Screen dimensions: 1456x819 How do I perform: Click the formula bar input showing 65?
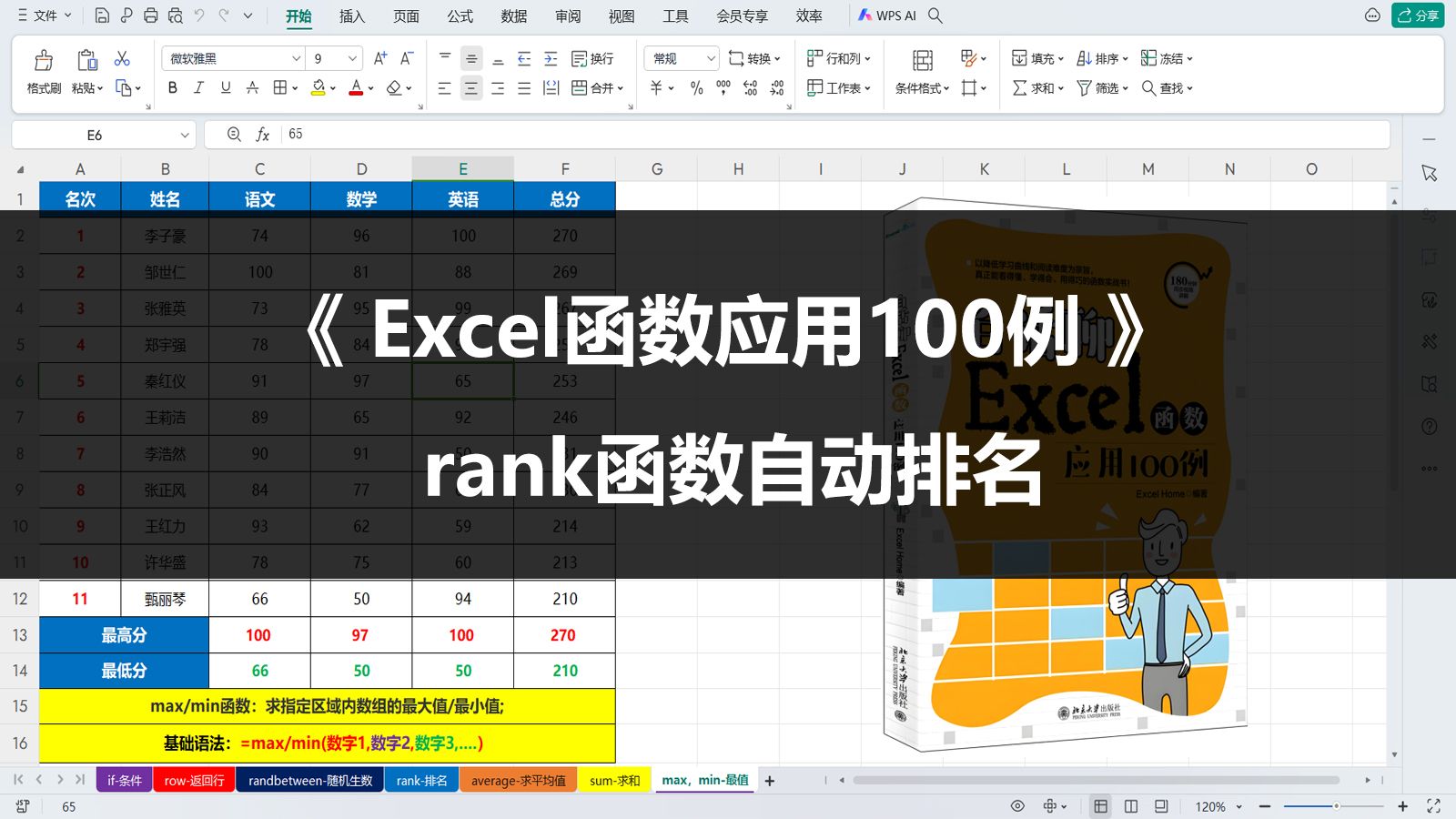pos(836,135)
